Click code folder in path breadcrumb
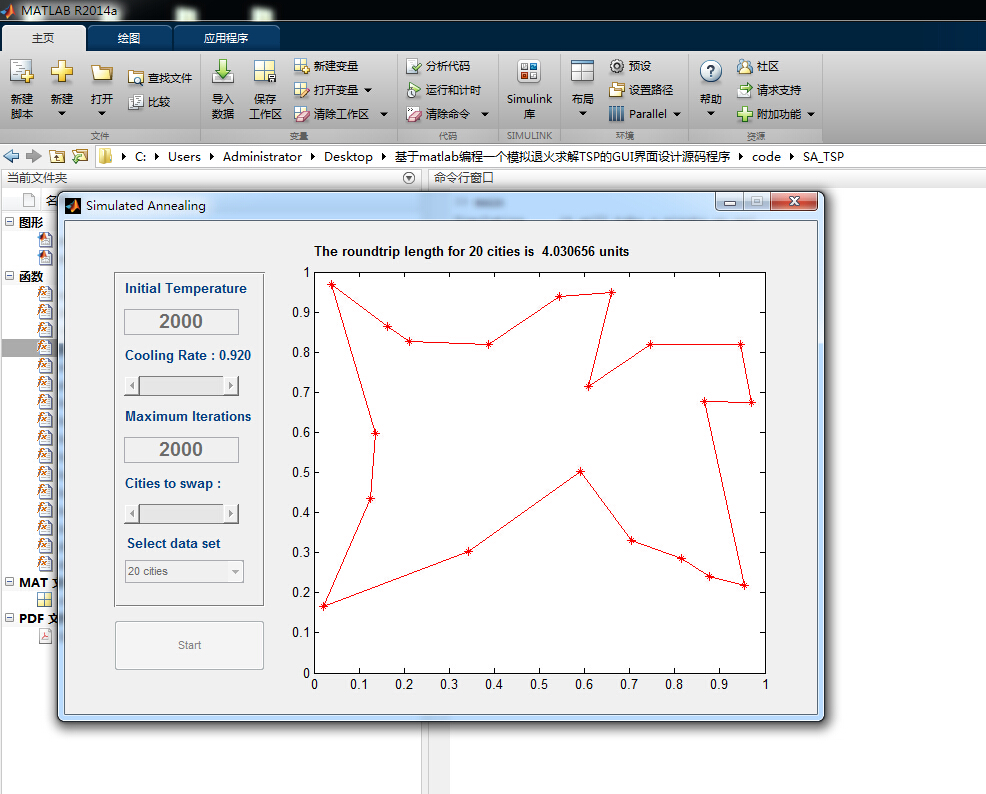The height and width of the screenshot is (794, 986). [766, 157]
